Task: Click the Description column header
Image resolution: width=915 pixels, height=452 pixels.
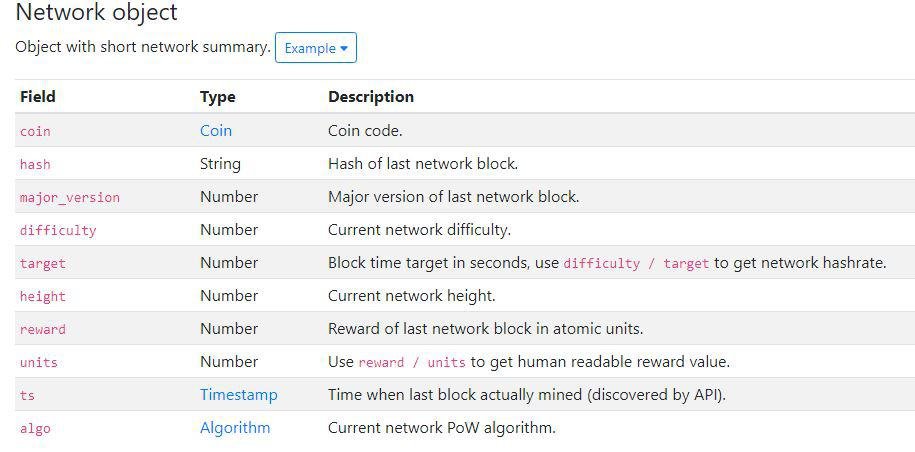Action: point(371,97)
